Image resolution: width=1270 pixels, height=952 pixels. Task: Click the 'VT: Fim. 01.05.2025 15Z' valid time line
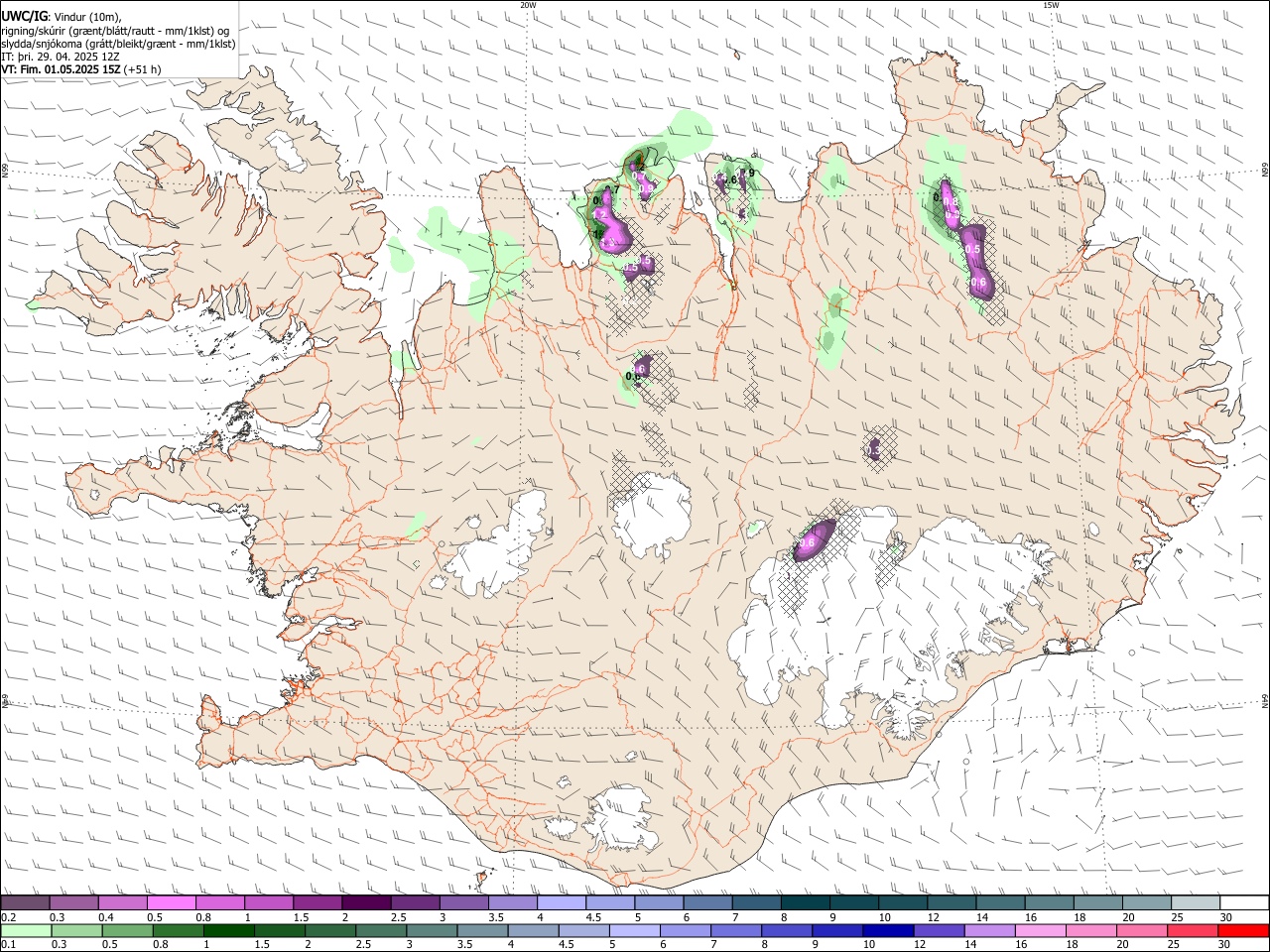pos(62,69)
